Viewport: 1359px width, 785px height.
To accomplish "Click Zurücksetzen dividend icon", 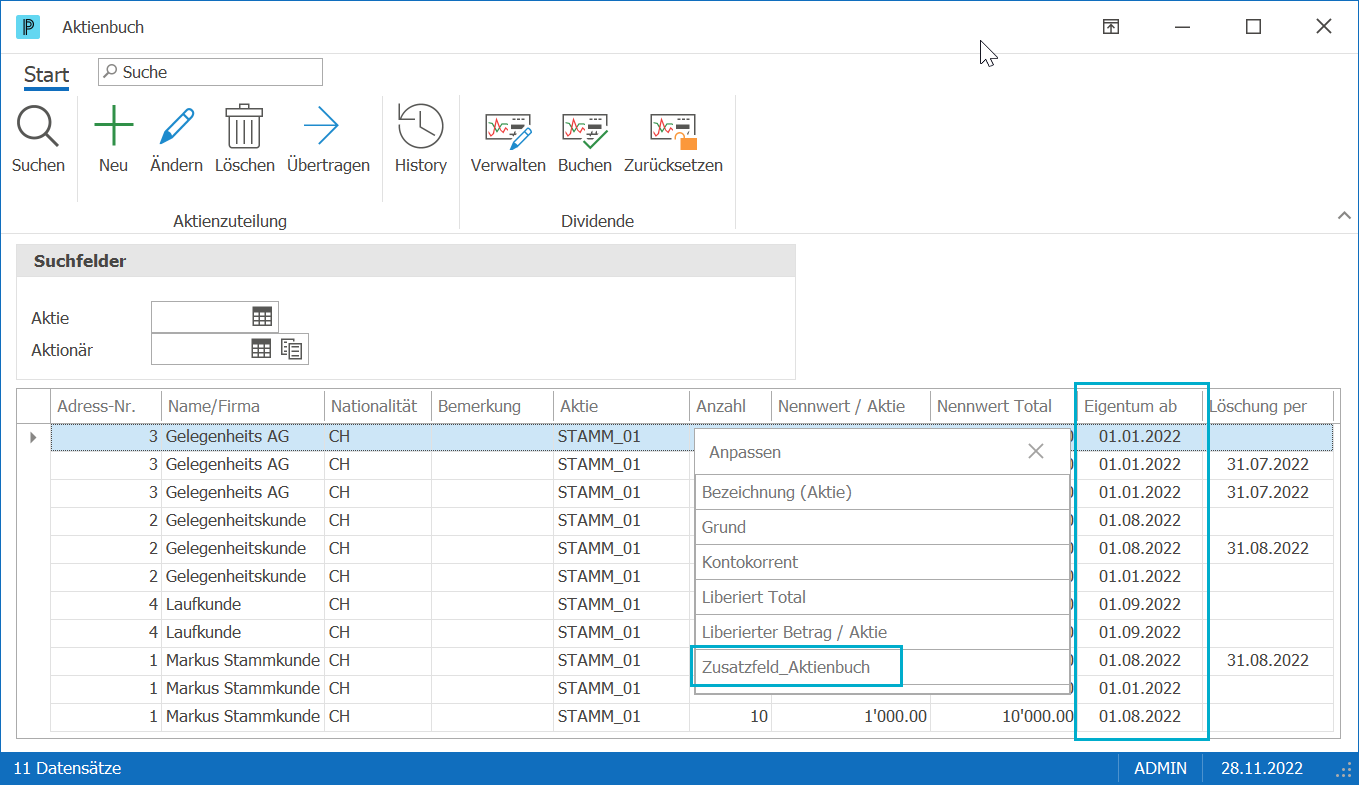I will [x=673, y=130].
